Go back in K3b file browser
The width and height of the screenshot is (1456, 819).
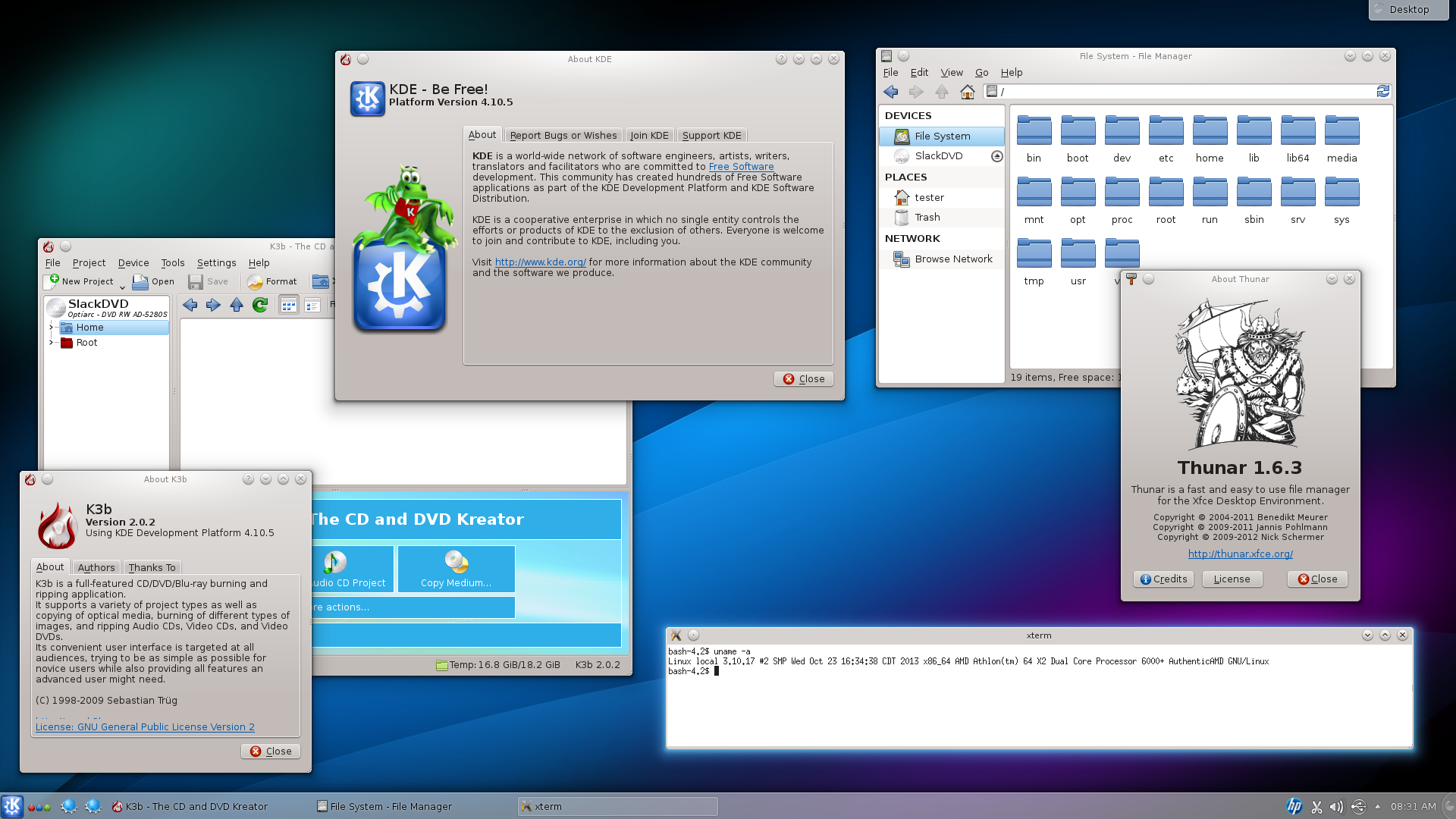(190, 305)
